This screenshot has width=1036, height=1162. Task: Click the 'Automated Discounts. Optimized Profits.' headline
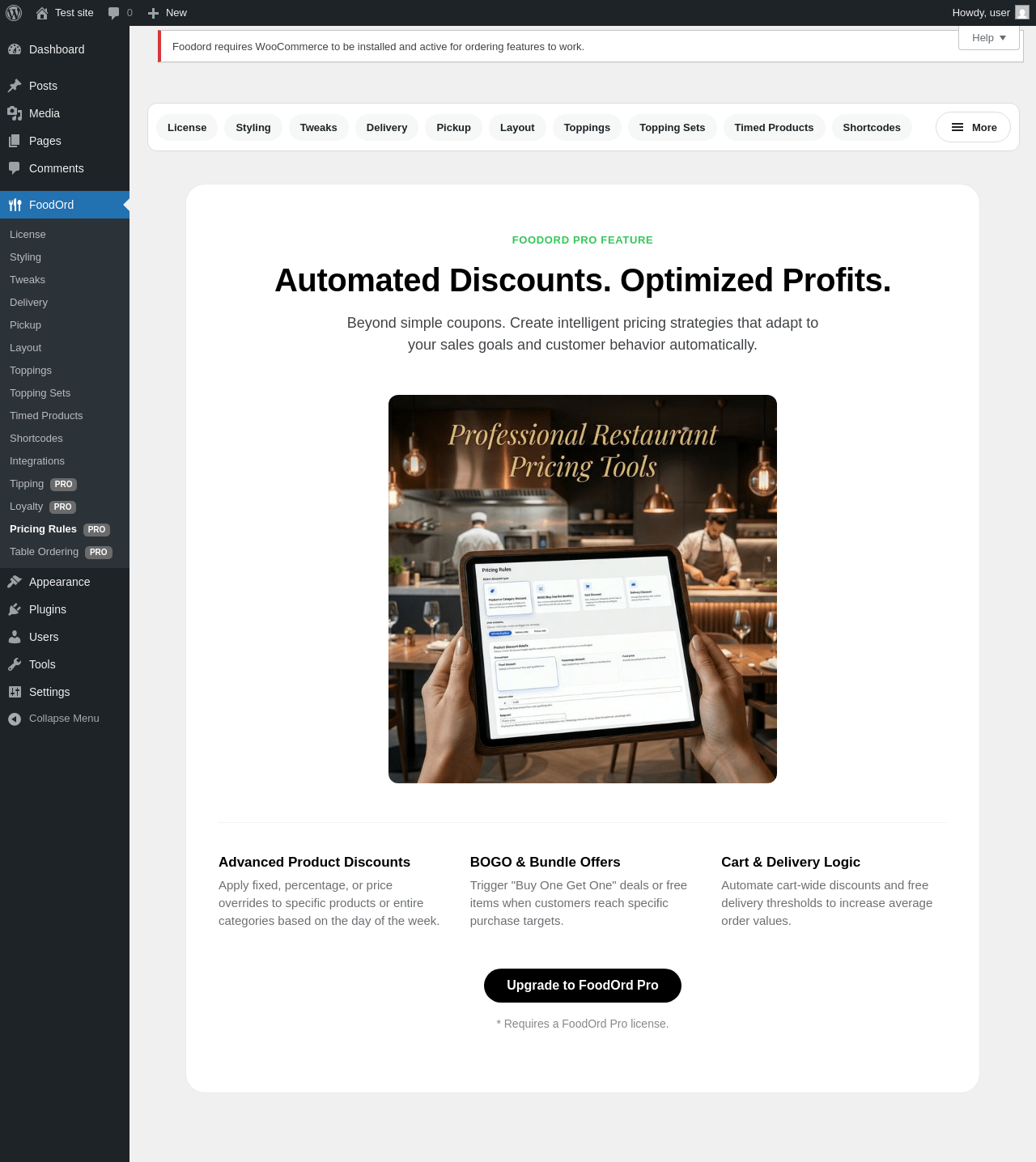pos(583,281)
